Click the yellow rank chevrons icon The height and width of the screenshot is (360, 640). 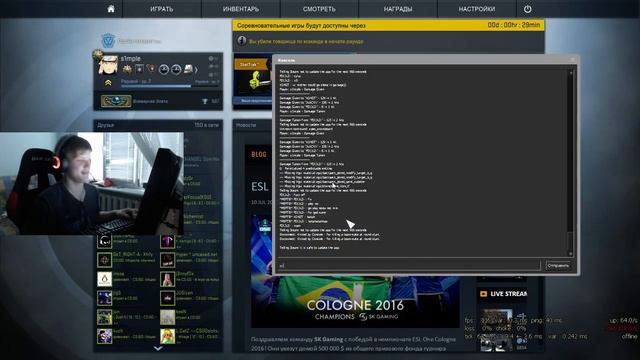click(x=108, y=83)
